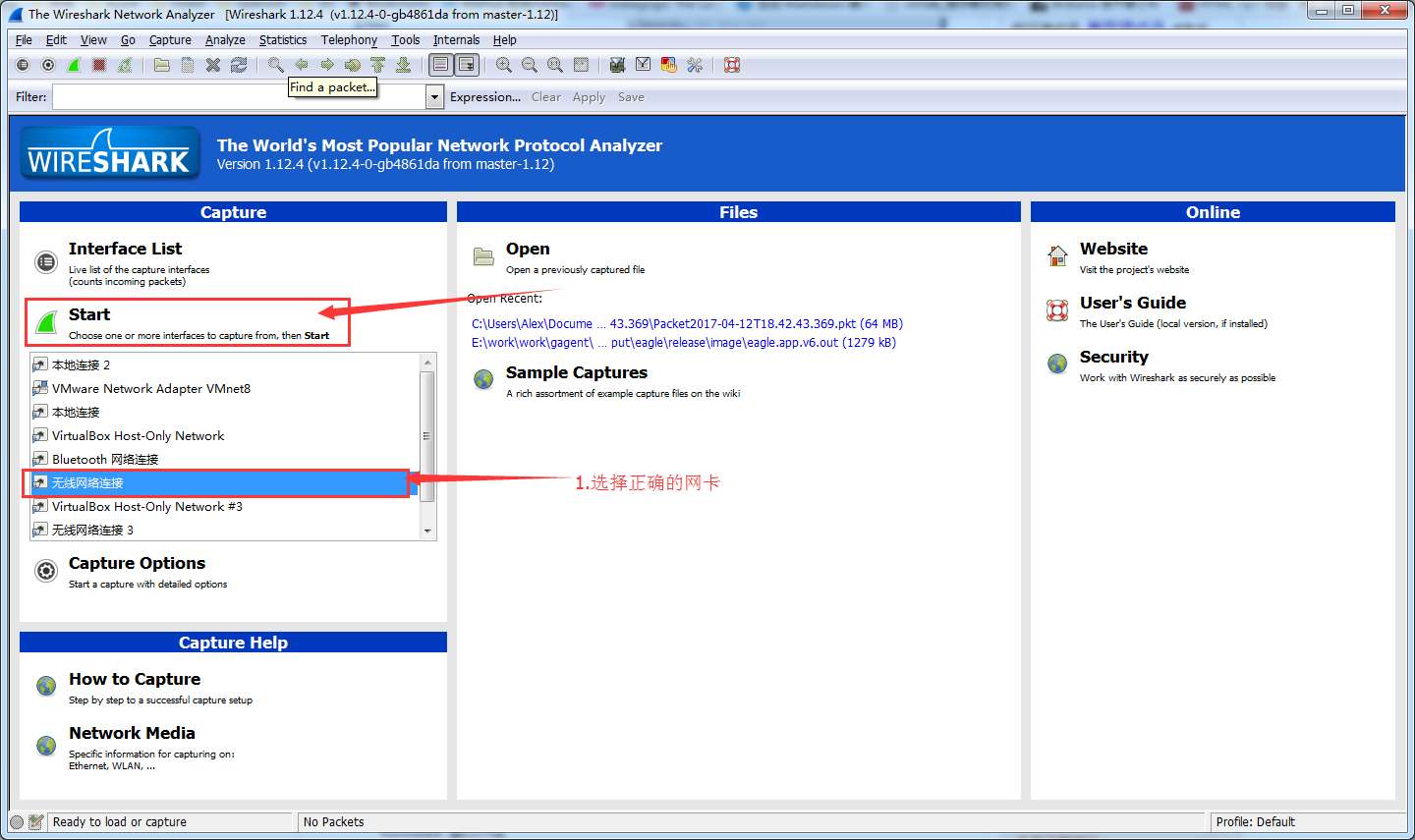Open capture filters toolbar icon
Viewport: 1415px width, 840px height.
pyautogui.click(x=617, y=65)
